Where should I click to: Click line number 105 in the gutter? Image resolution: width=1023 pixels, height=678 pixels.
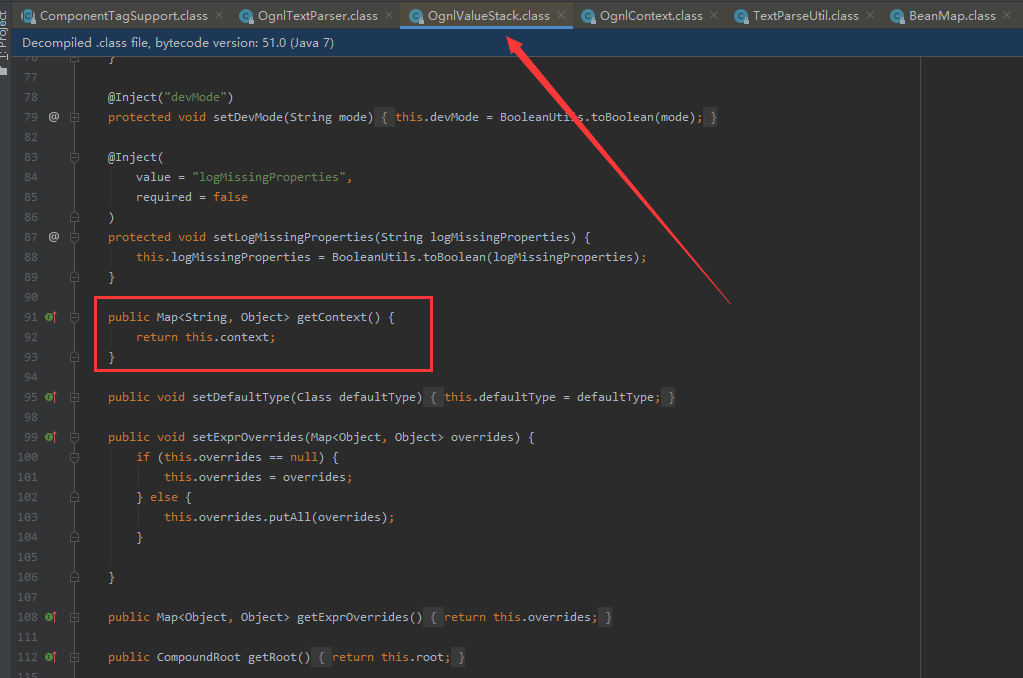27,557
